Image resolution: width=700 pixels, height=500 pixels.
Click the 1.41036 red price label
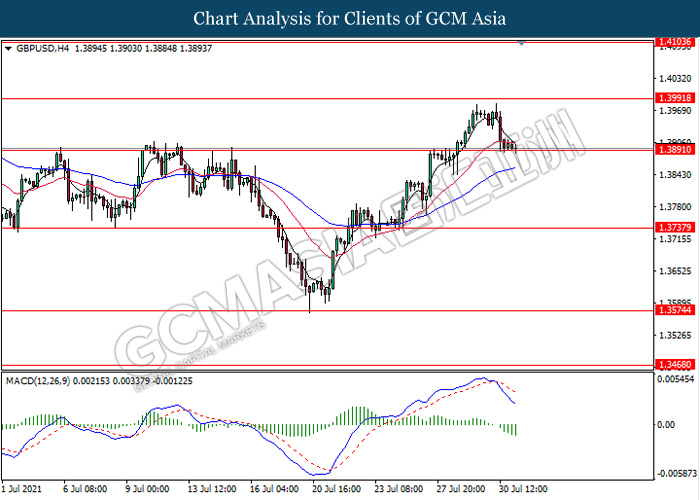tap(675, 42)
